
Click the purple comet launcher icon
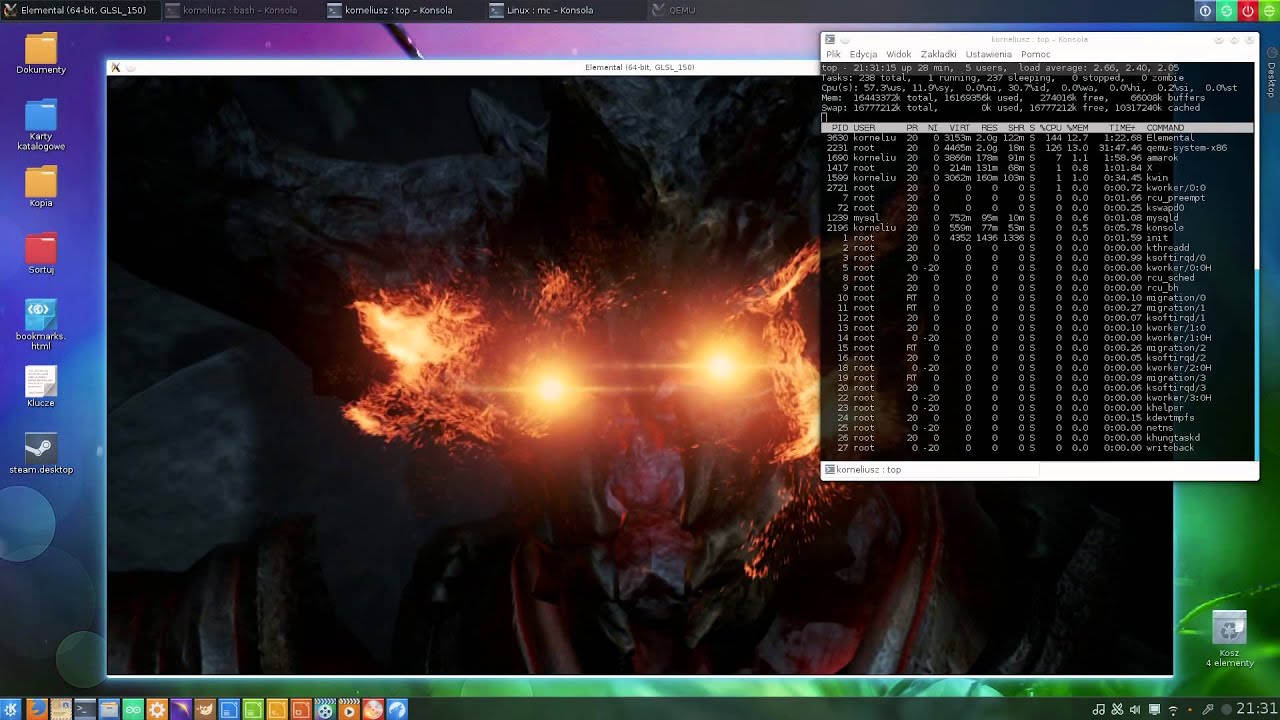point(181,710)
